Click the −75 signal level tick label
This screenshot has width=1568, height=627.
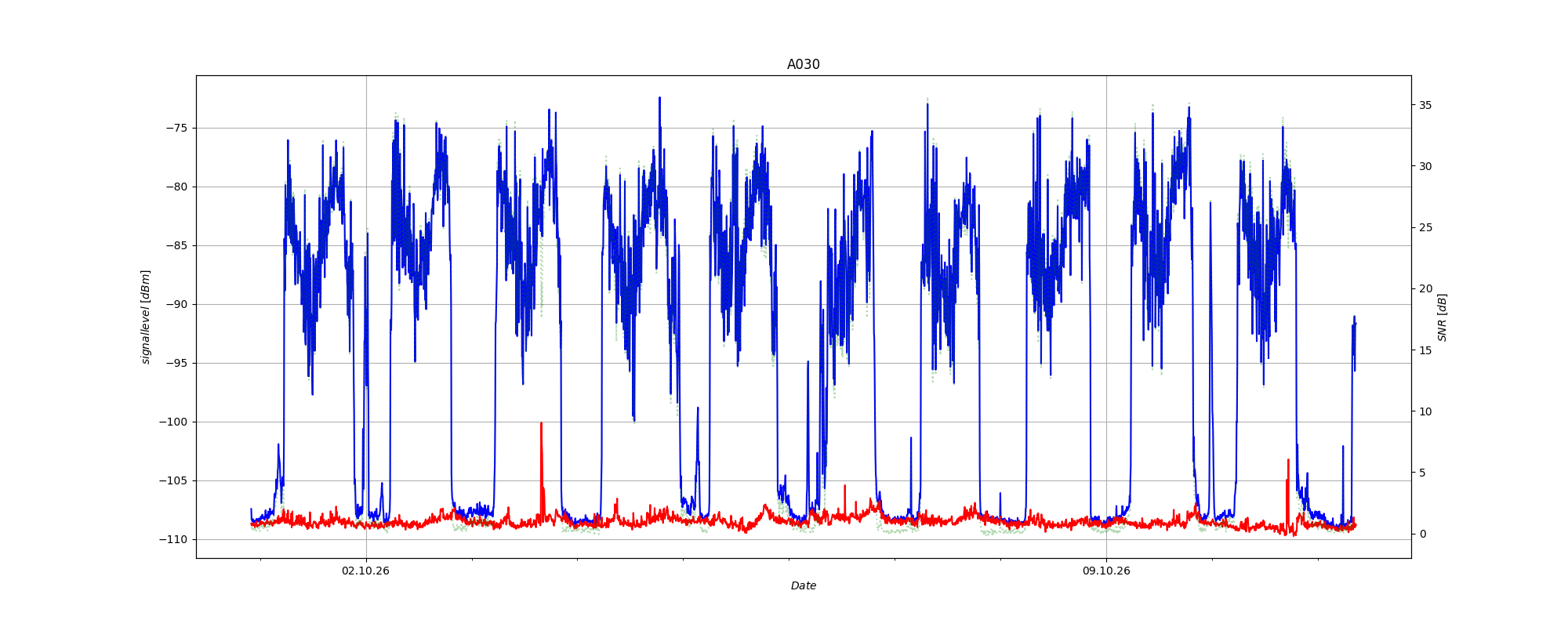point(176,129)
